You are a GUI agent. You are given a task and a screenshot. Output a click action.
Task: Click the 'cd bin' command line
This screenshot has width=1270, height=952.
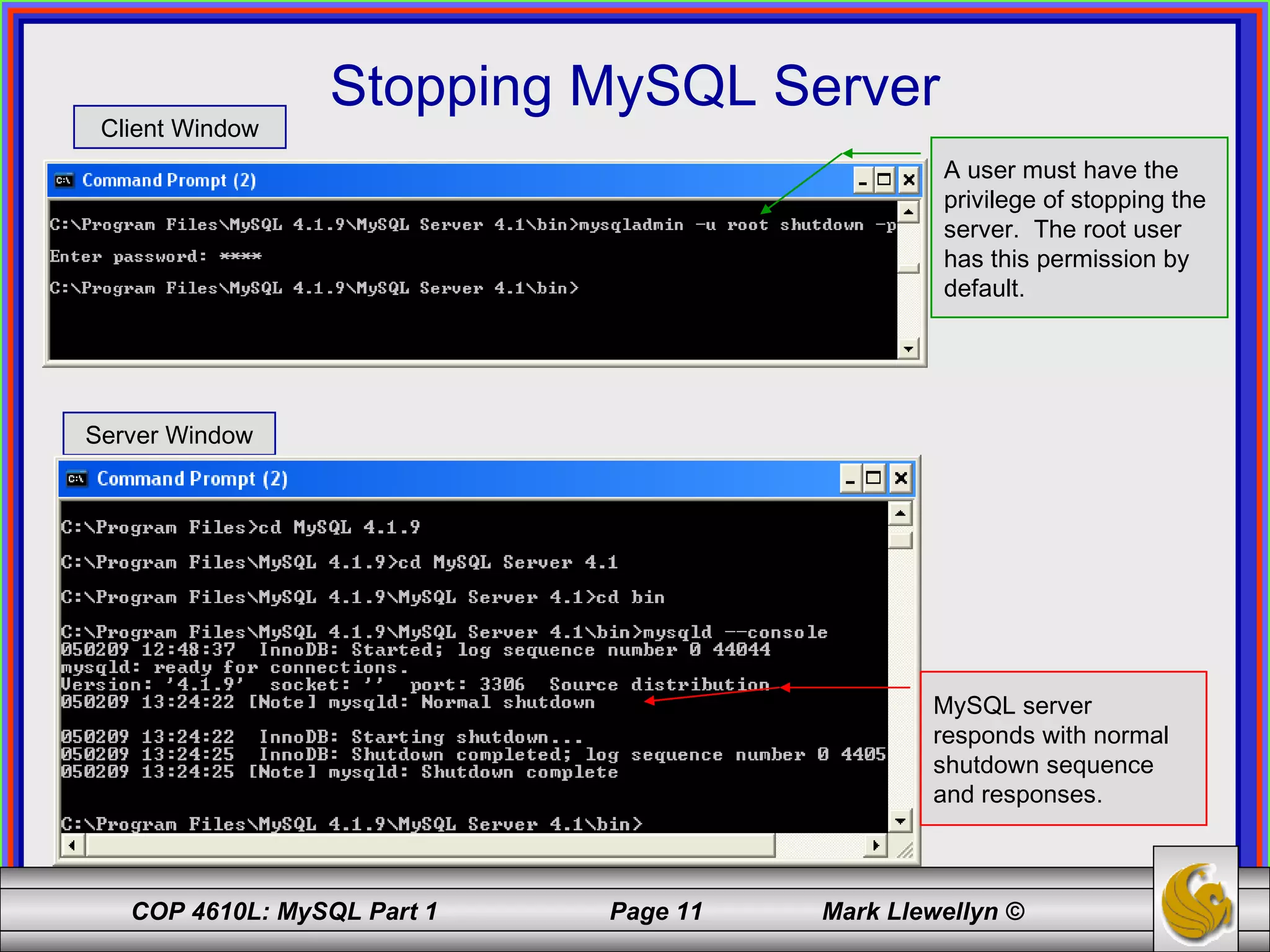coord(363,597)
